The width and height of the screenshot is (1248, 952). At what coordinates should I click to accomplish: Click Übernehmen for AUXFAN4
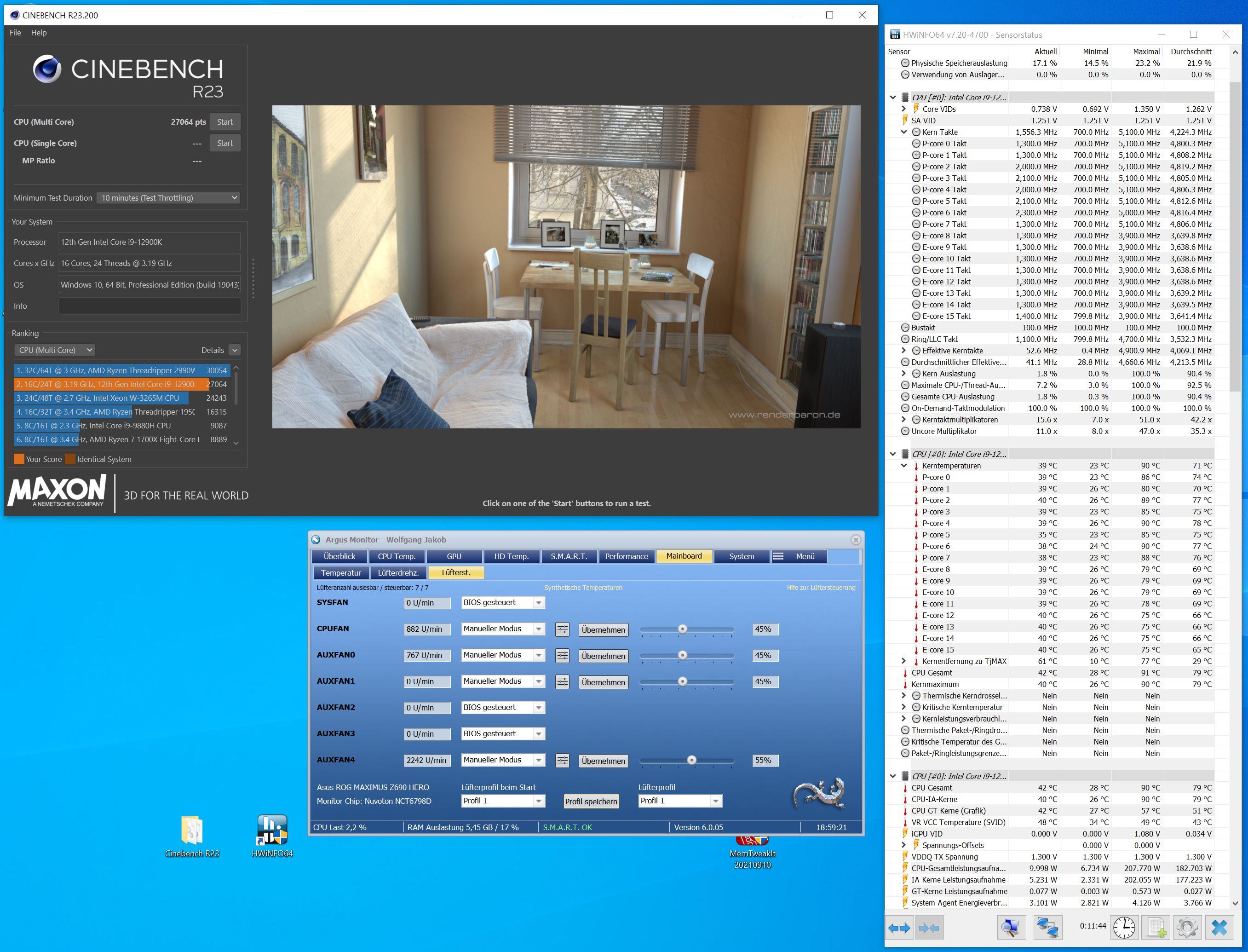point(604,761)
